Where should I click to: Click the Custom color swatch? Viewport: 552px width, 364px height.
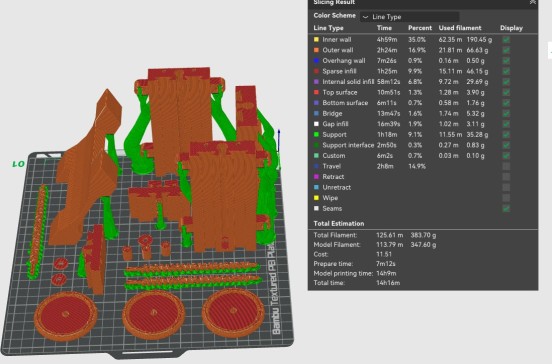(316, 156)
